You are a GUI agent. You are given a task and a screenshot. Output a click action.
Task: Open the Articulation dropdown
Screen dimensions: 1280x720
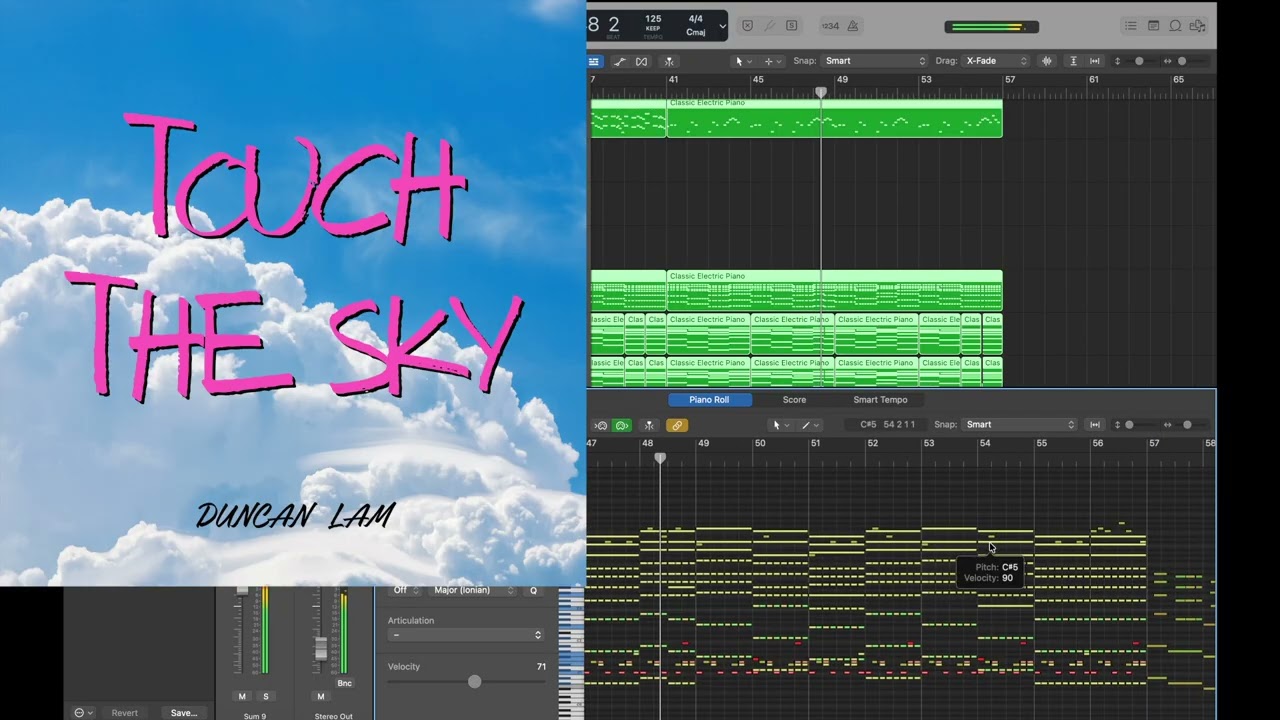(466, 635)
